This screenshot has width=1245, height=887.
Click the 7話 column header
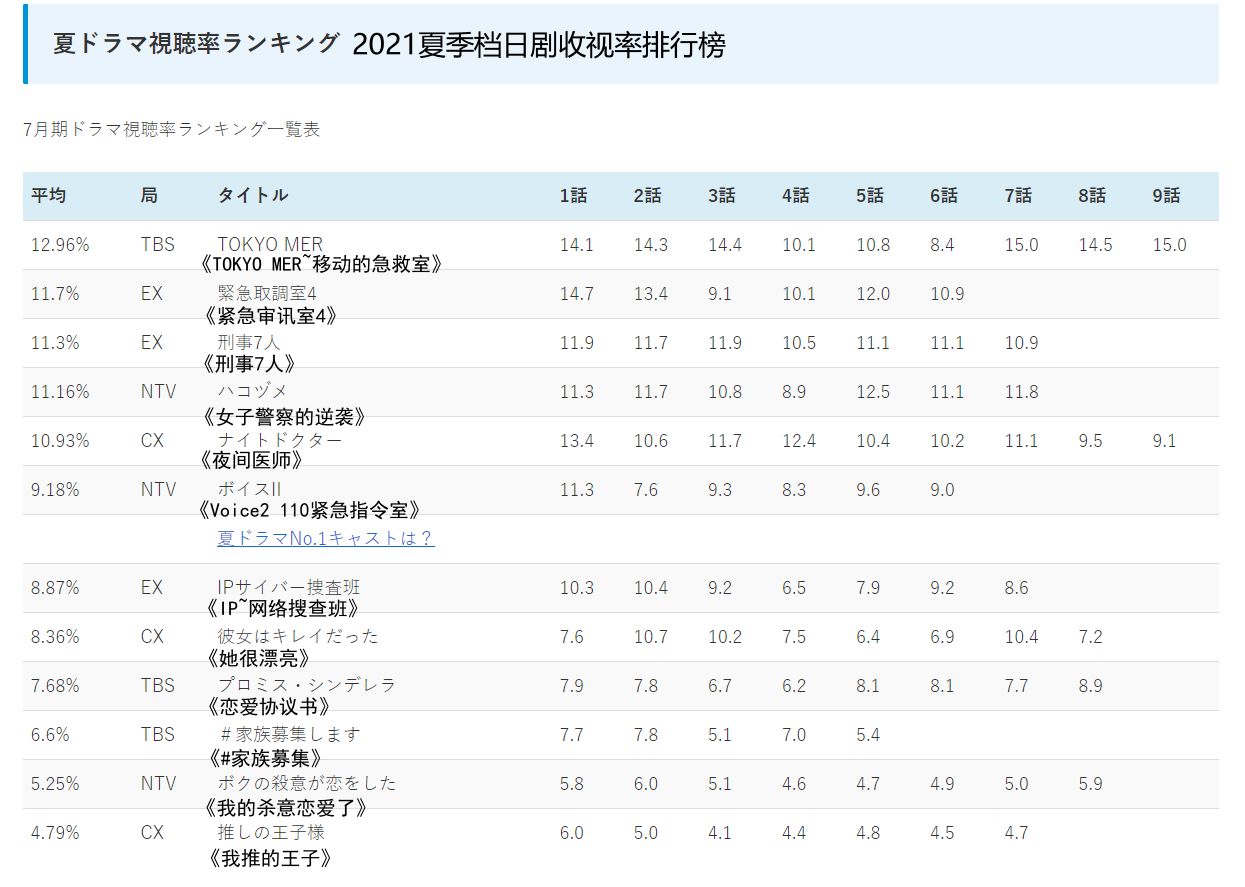pyautogui.click(x=1019, y=196)
